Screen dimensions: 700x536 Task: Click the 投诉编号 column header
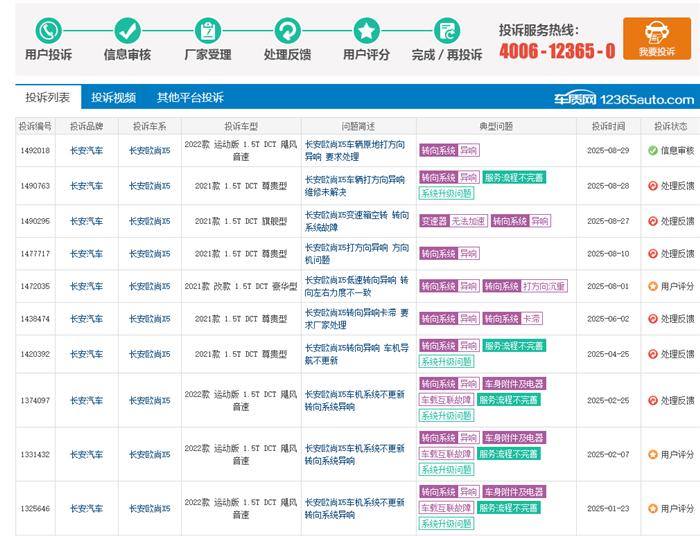(35, 126)
